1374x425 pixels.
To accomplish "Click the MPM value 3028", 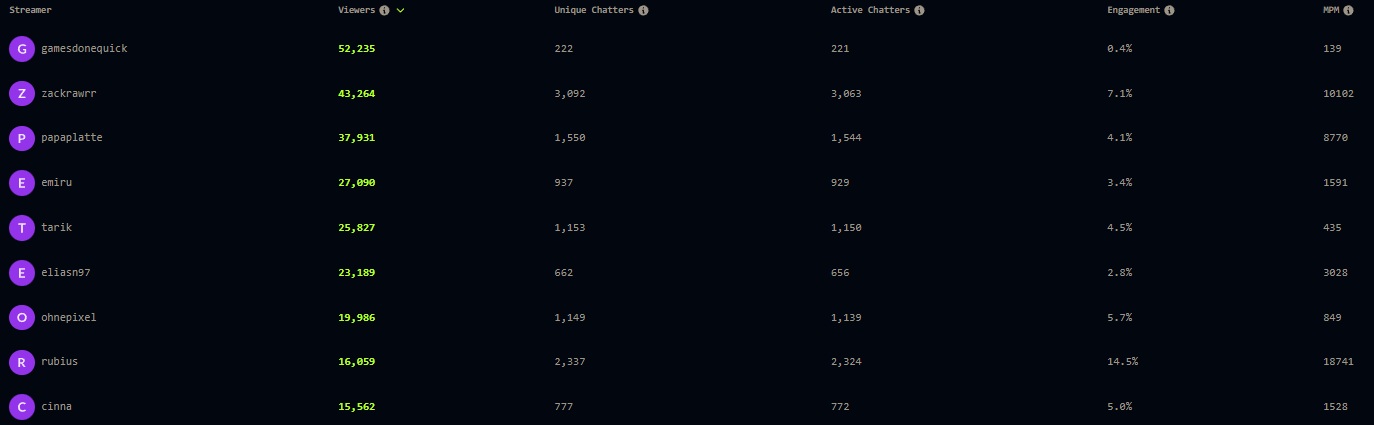I will pyautogui.click(x=1335, y=272).
